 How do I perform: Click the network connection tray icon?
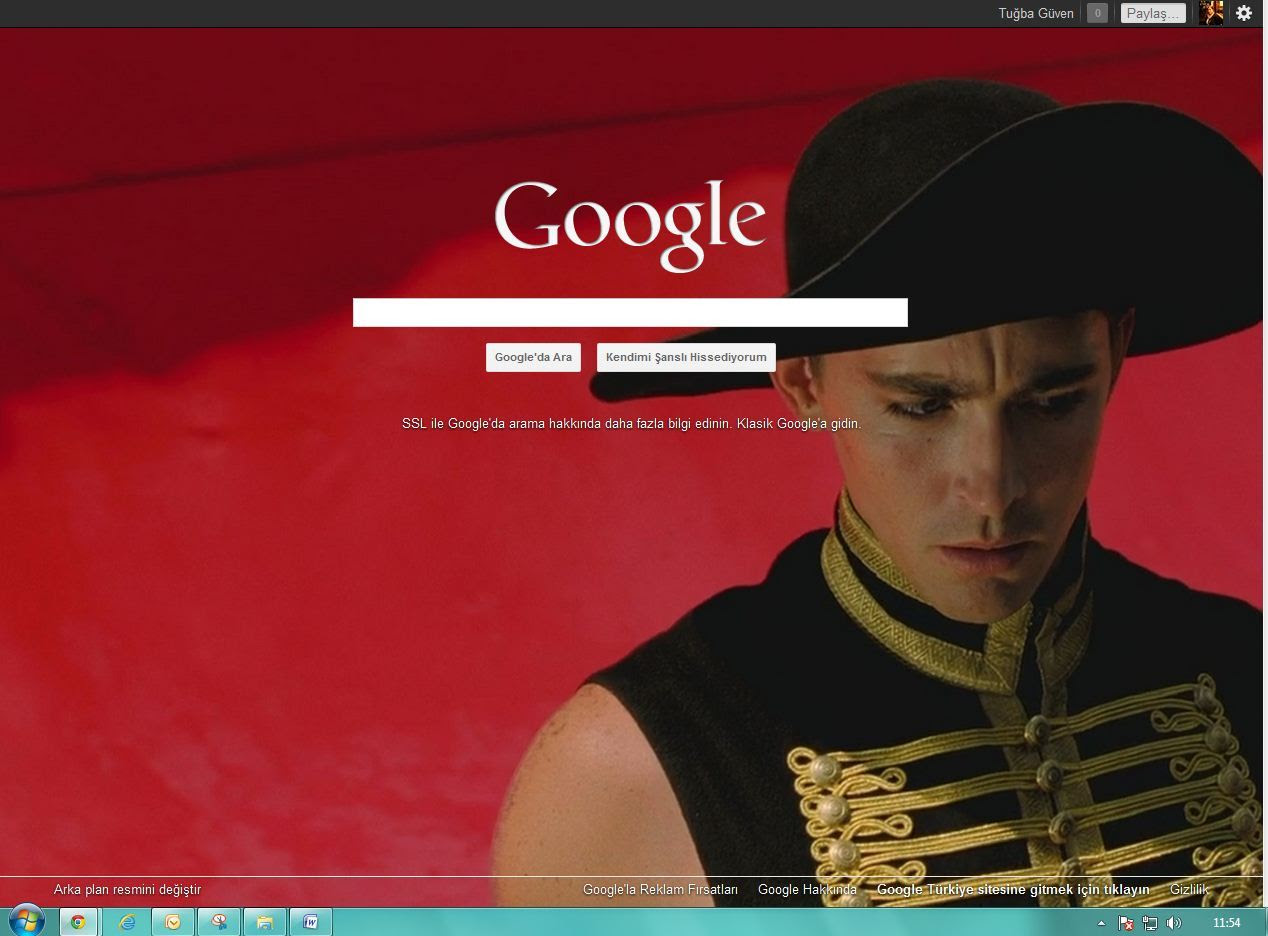point(1149,923)
